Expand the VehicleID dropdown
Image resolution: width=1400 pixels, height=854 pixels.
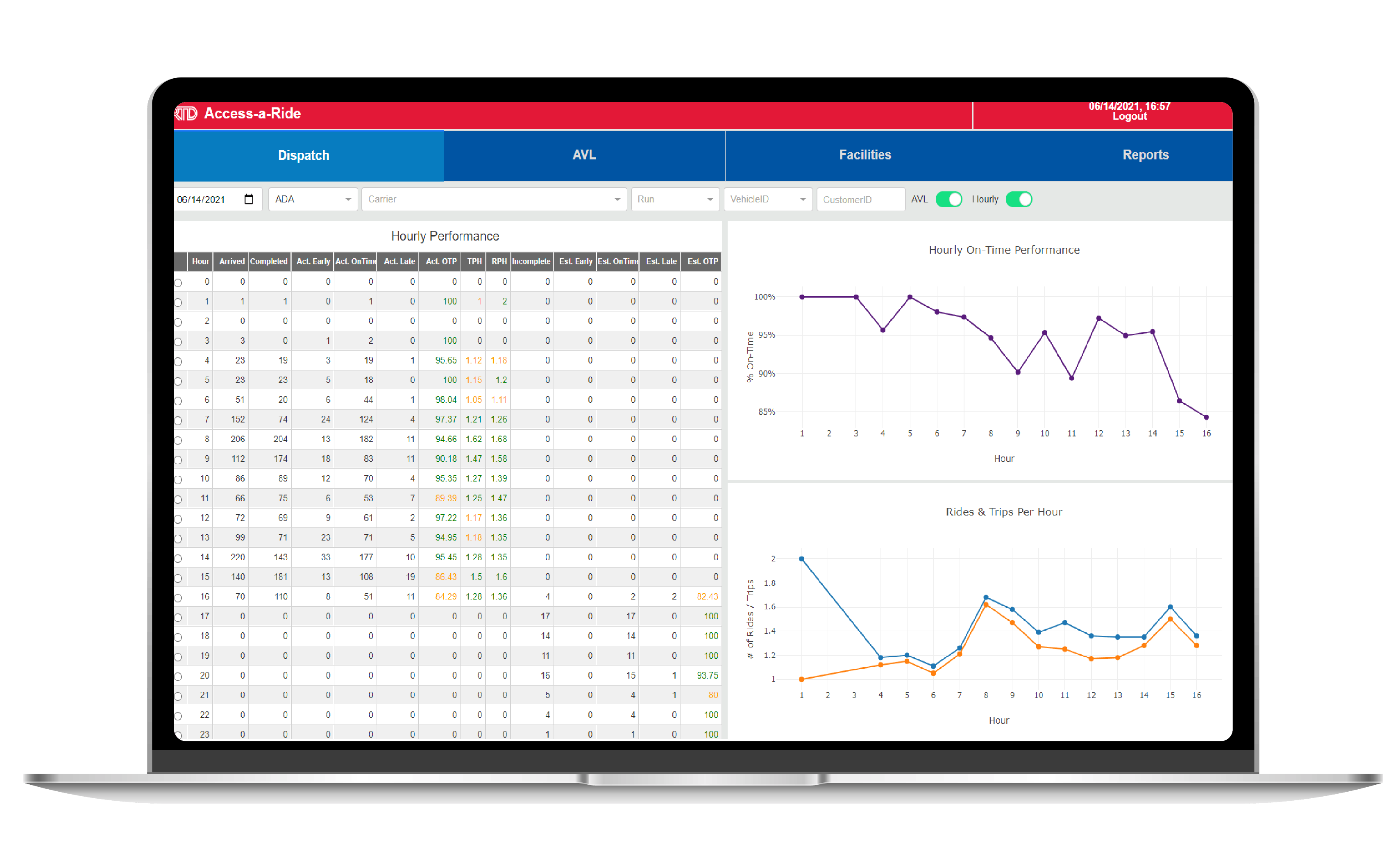[803, 199]
